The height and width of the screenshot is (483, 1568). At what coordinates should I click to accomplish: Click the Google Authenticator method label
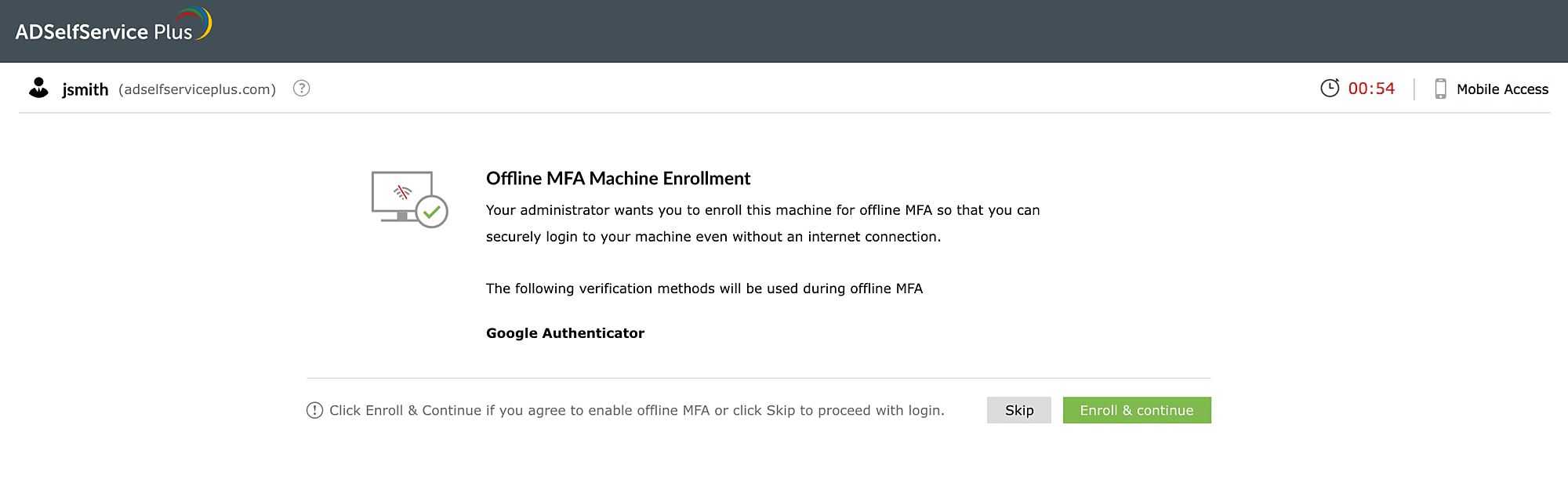[x=565, y=333]
